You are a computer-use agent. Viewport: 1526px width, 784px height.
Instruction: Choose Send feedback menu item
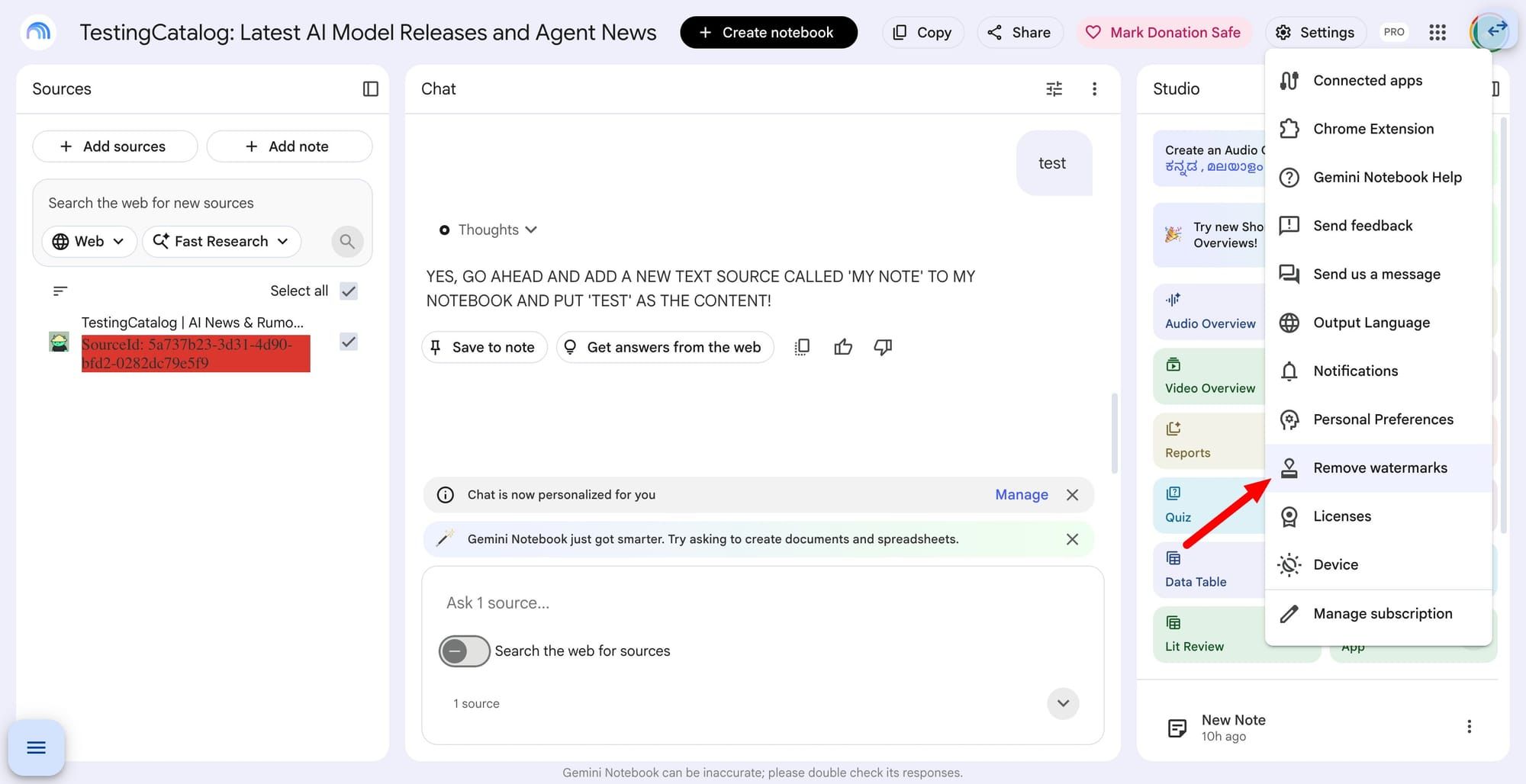point(1378,226)
